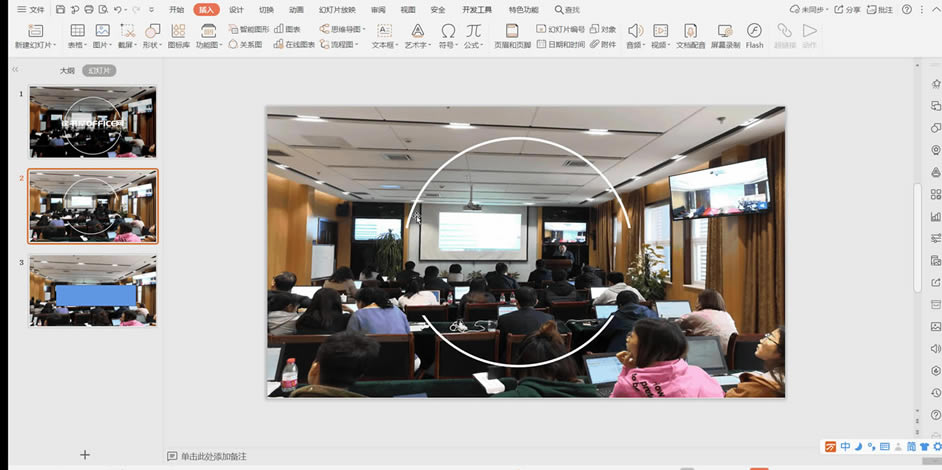942x470 pixels.
Task: Switch to the Animation (动画) tab
Action: click(x=296, y=9)
